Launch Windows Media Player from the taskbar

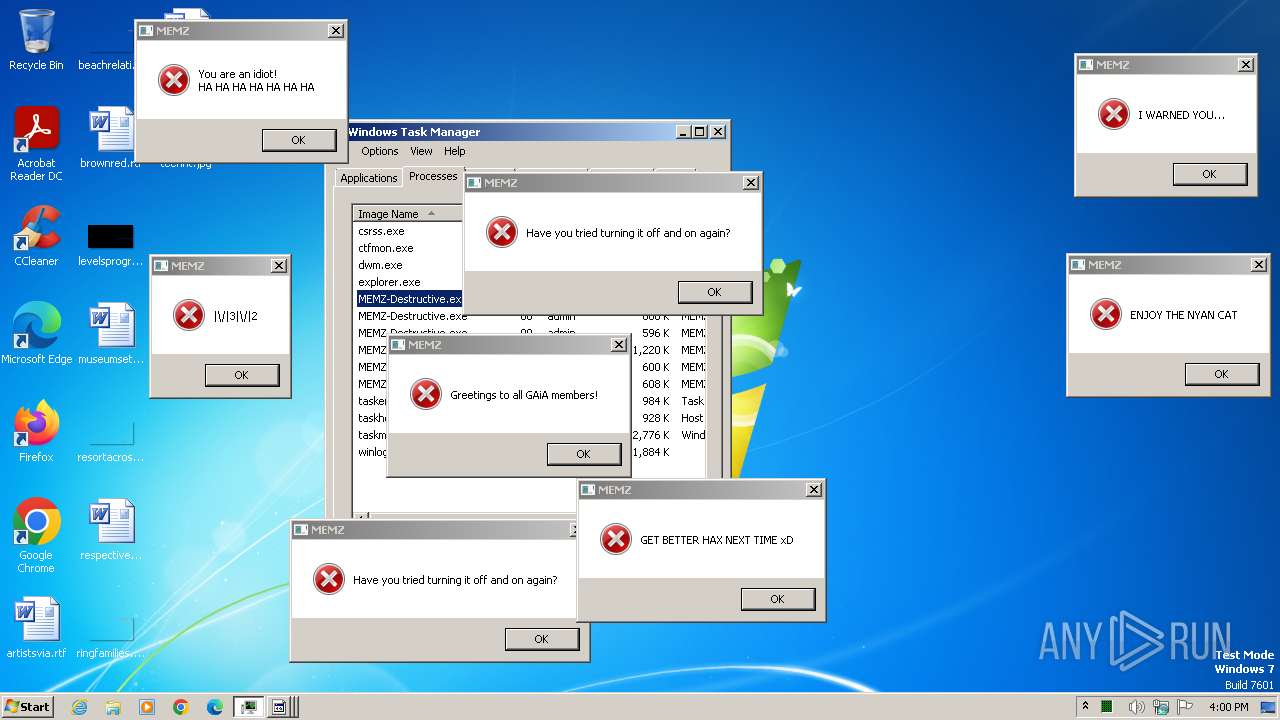[147, 707]
